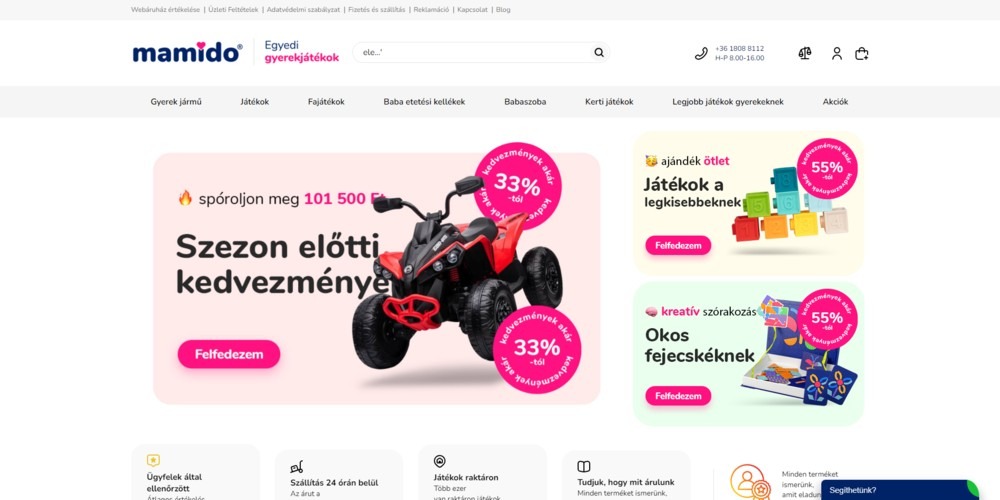Click the phone handset icon

[x=701, y=54]
